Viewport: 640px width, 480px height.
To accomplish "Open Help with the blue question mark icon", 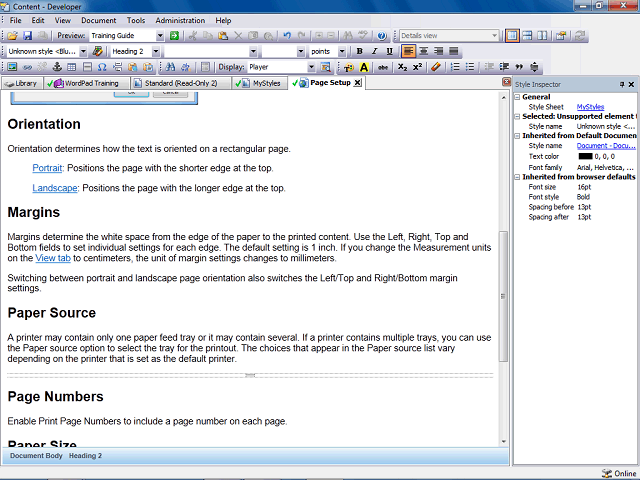I will [x=382, y=36].
